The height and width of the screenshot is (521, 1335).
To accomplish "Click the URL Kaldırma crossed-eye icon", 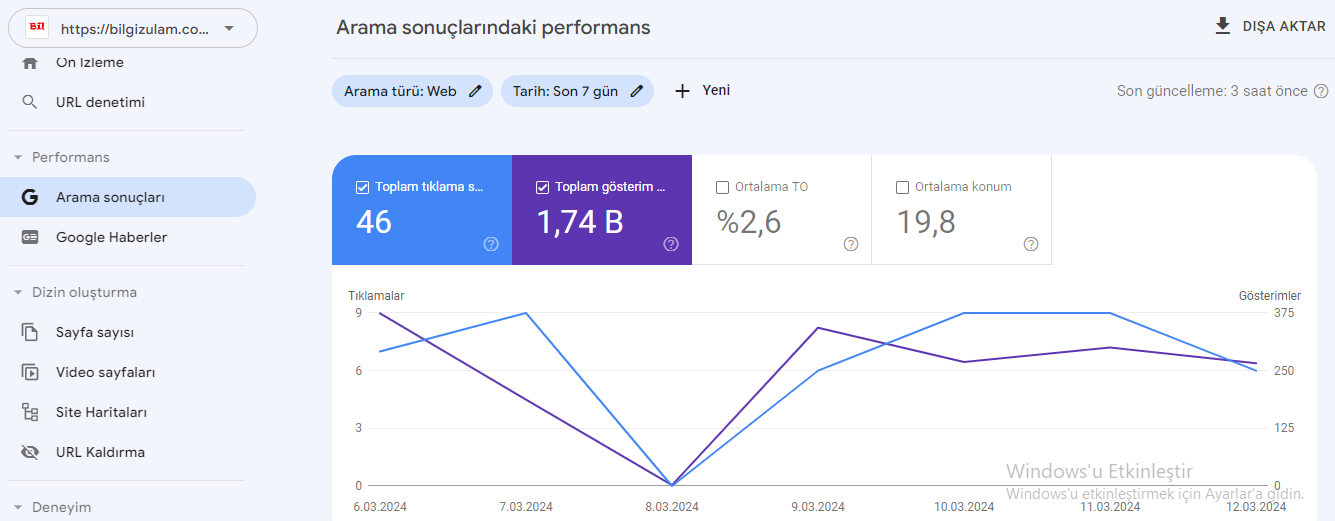I will 30,452.
